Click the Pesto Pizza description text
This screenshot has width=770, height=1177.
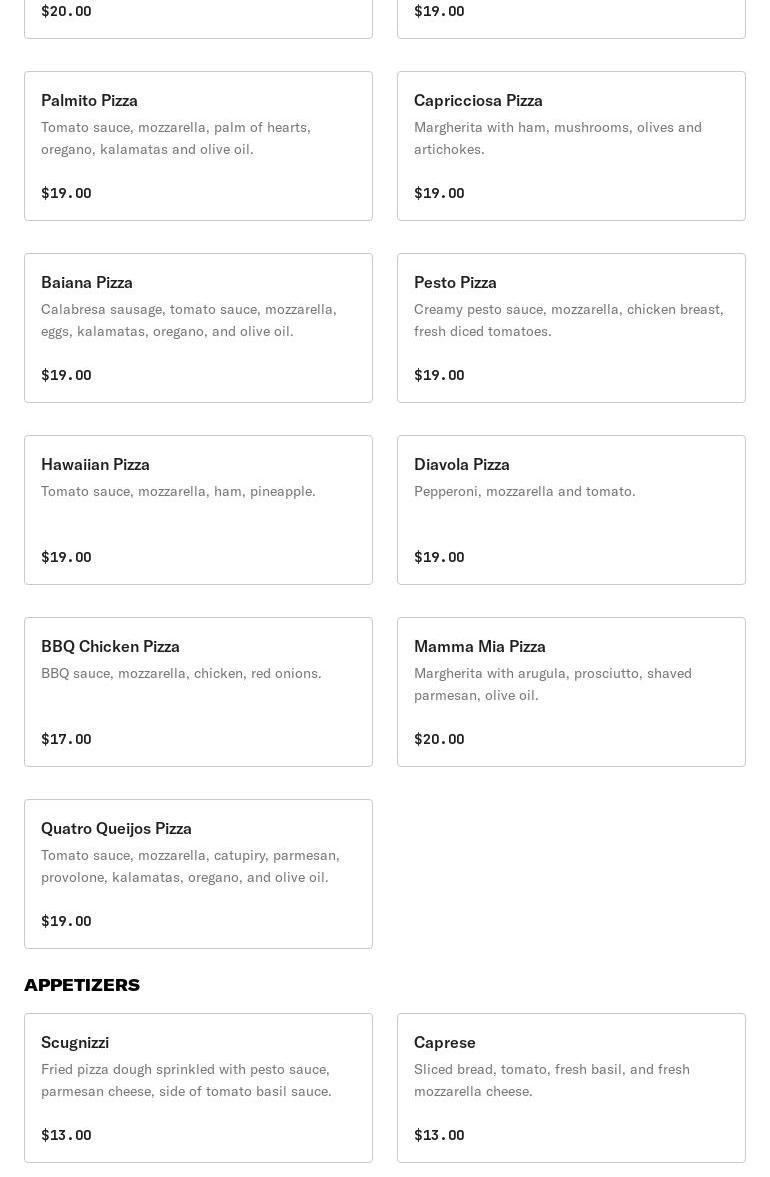pos(568,320)
